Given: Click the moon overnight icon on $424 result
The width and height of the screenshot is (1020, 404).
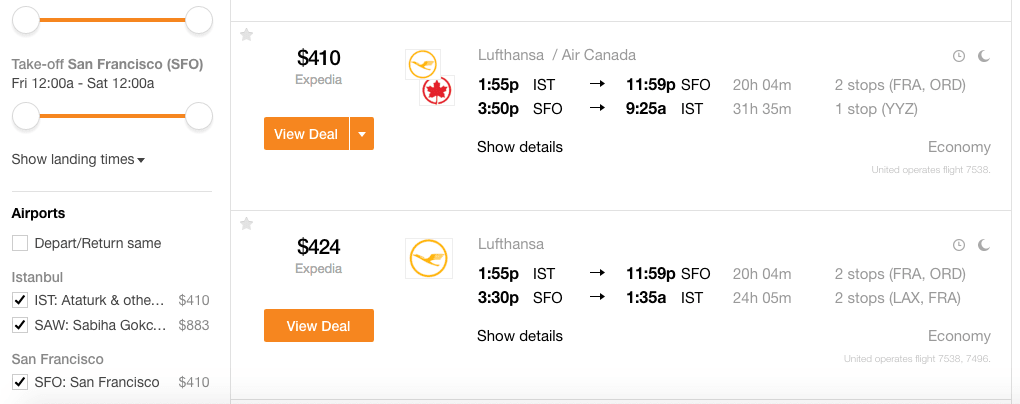Looking at the screenshot, I should click(984, 245).
